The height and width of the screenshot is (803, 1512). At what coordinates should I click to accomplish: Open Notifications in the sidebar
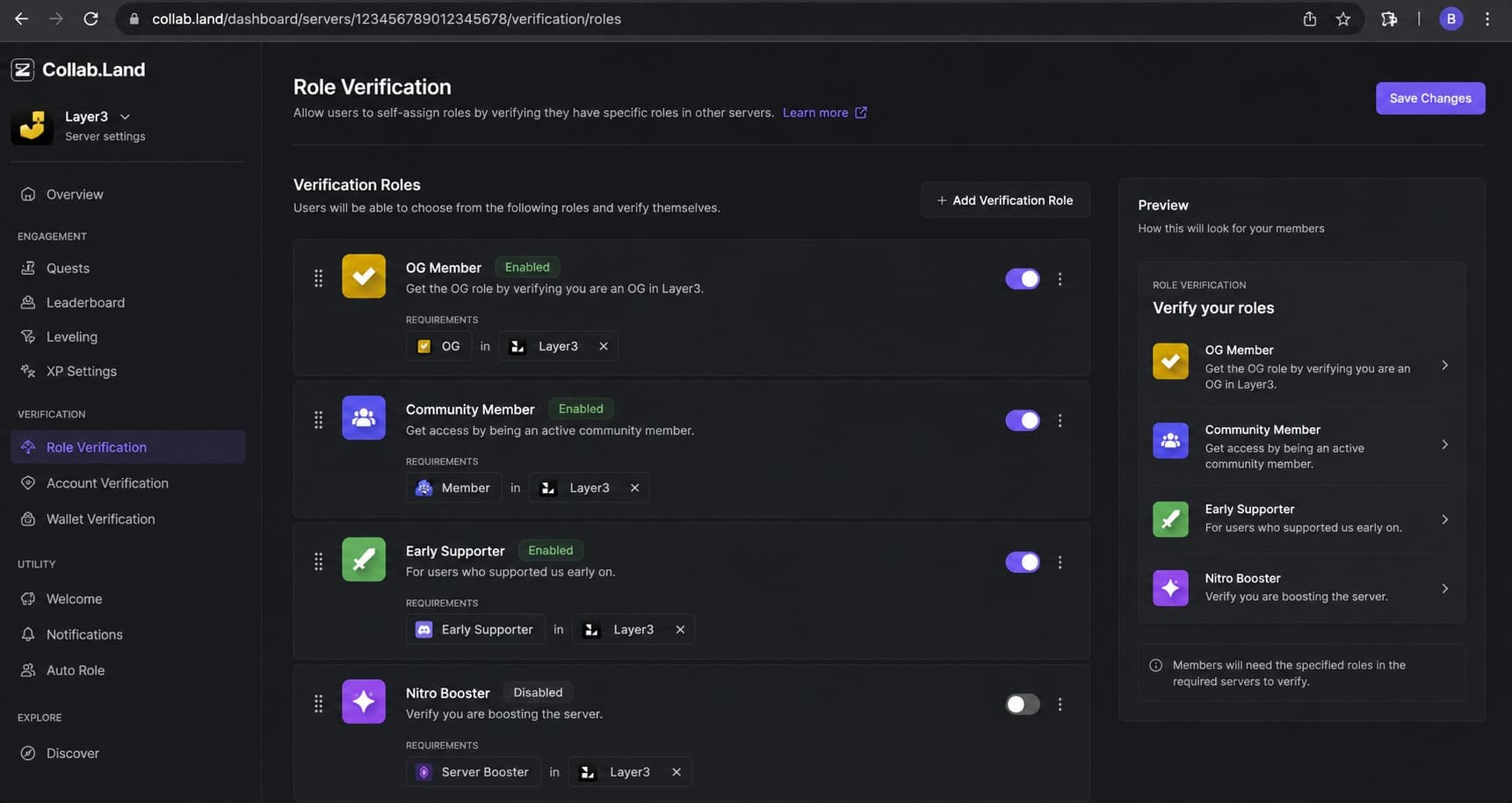(128, 634)
